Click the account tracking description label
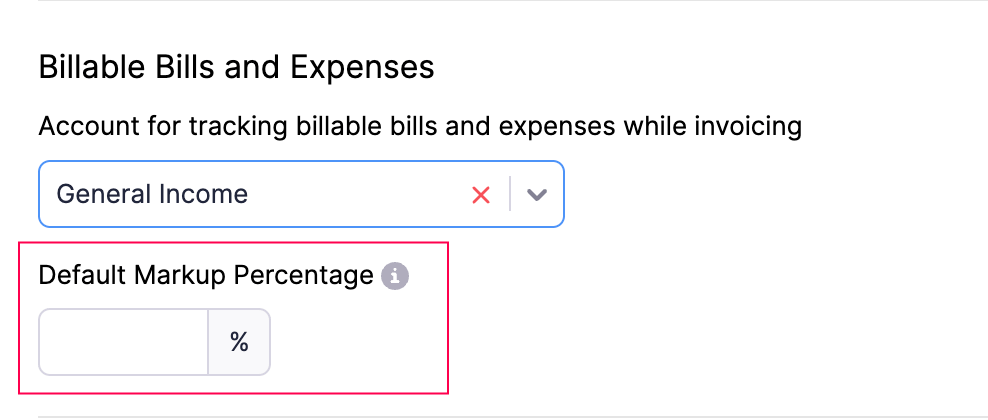Viewport: 988px width, 420px height. tap(420, 127)
